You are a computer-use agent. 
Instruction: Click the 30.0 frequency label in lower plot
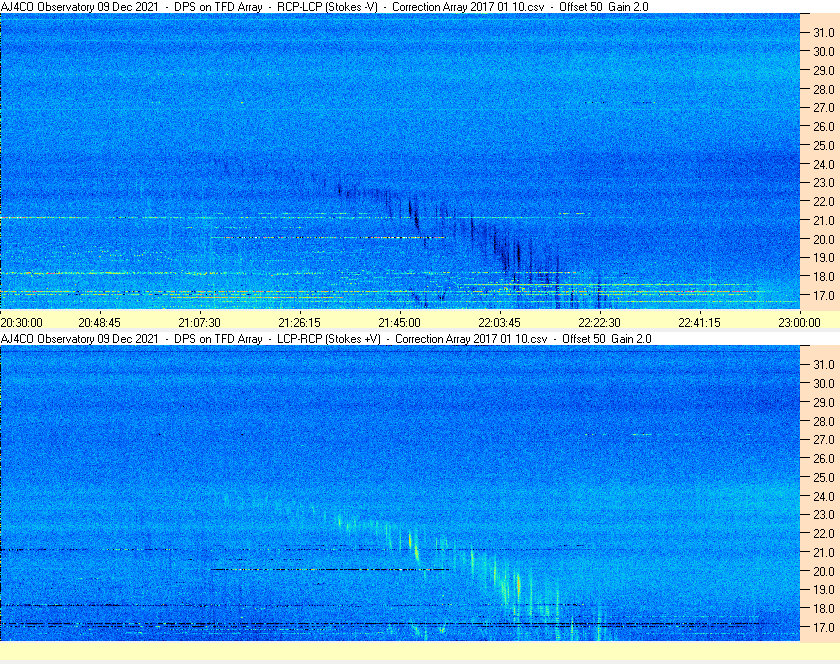pyautogui.click(x=824, y=383)
